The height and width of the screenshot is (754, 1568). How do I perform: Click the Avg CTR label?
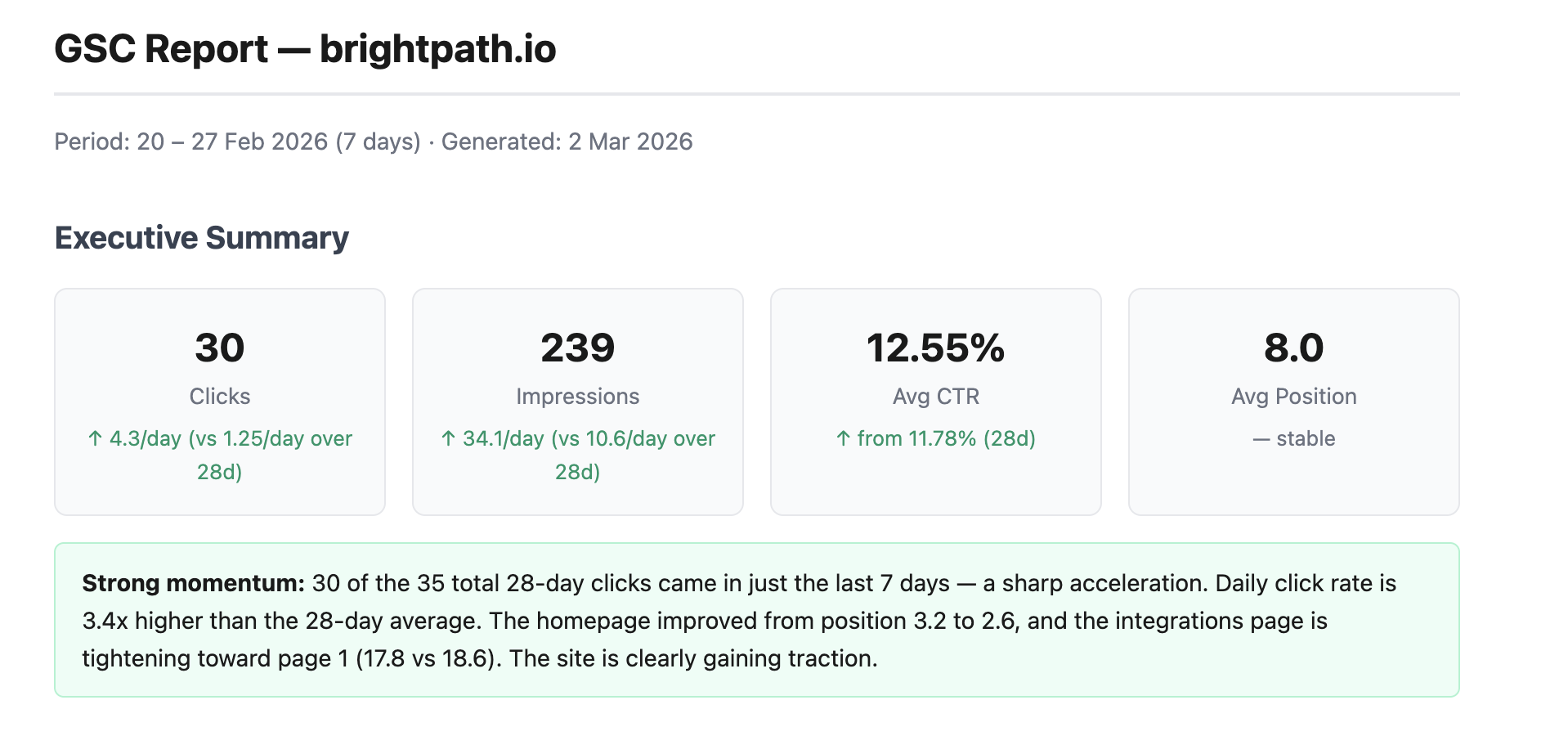(x=935, y=397)
